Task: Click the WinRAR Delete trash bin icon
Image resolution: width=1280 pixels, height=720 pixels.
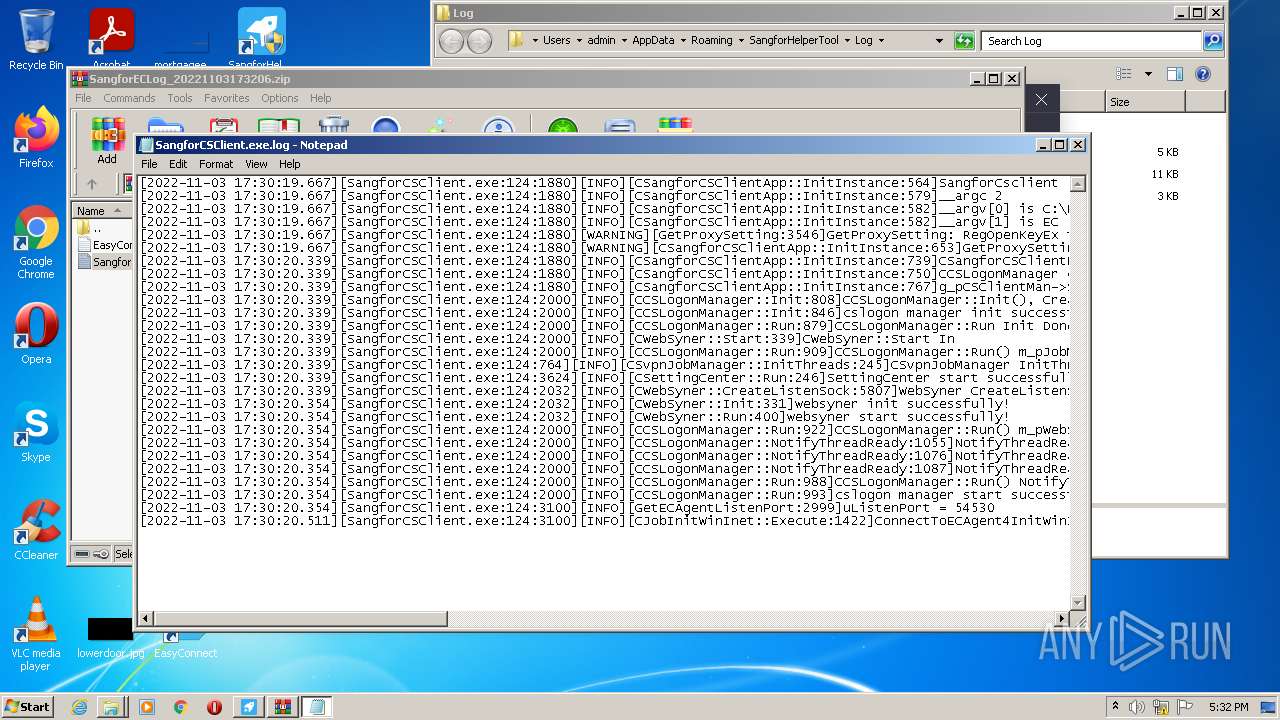Action: click(x=333, y=126)
